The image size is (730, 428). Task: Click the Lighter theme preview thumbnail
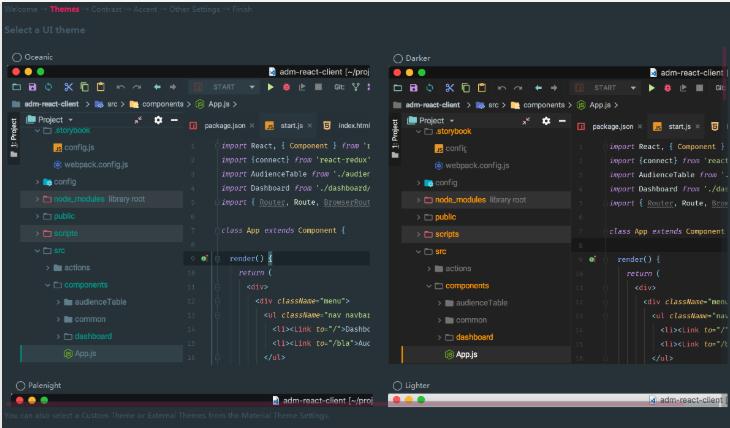557,400
